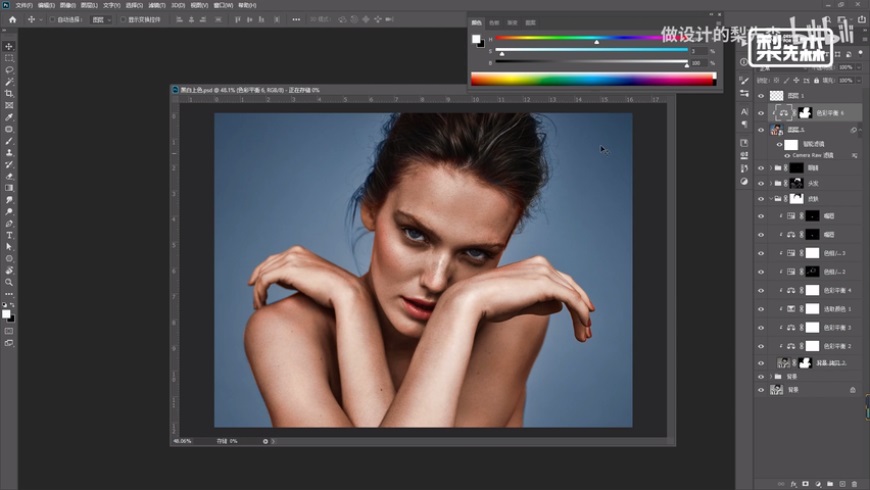Select the Gradient tool

pos(9,188)
